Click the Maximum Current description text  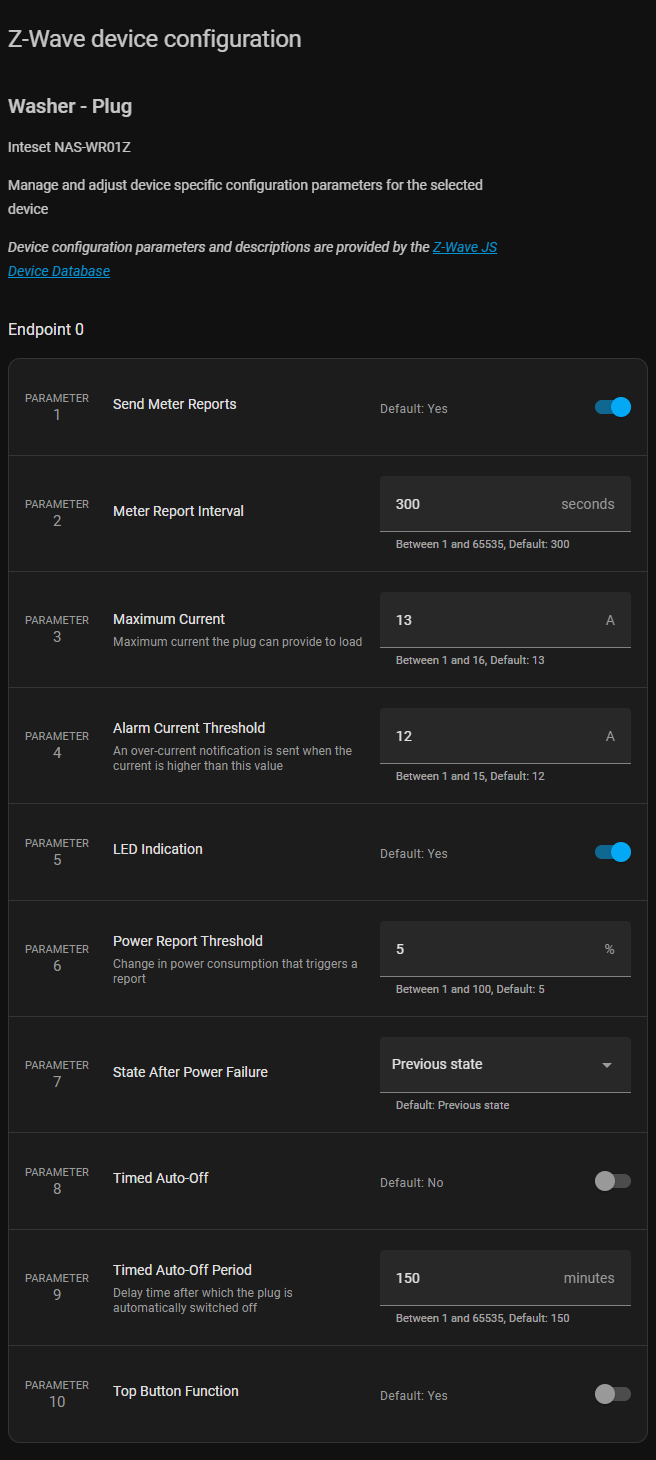coord(237,642)
